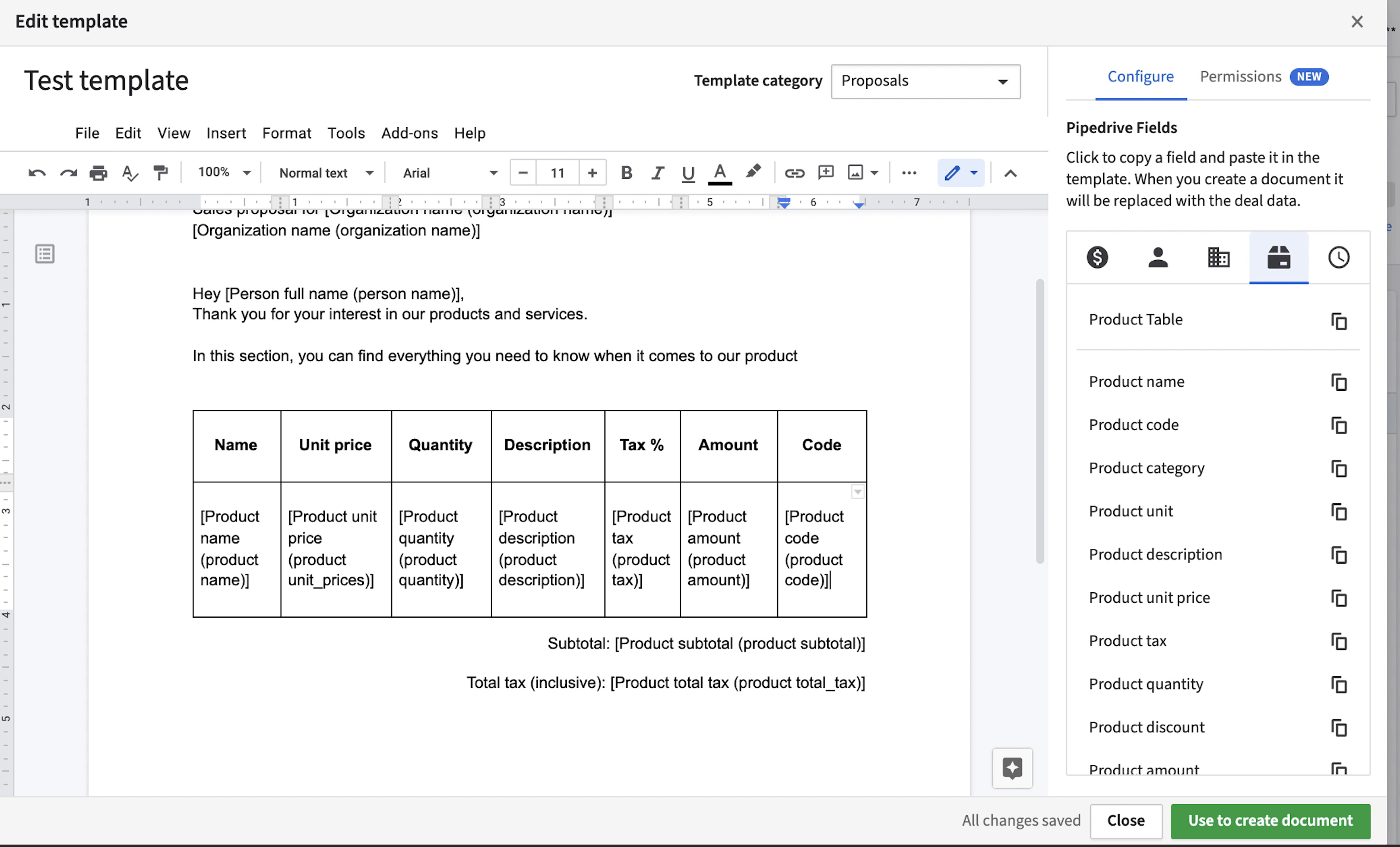Click the table/grid field category icon
Screen dimensions: 1400x847
[x=1218, y=257]
